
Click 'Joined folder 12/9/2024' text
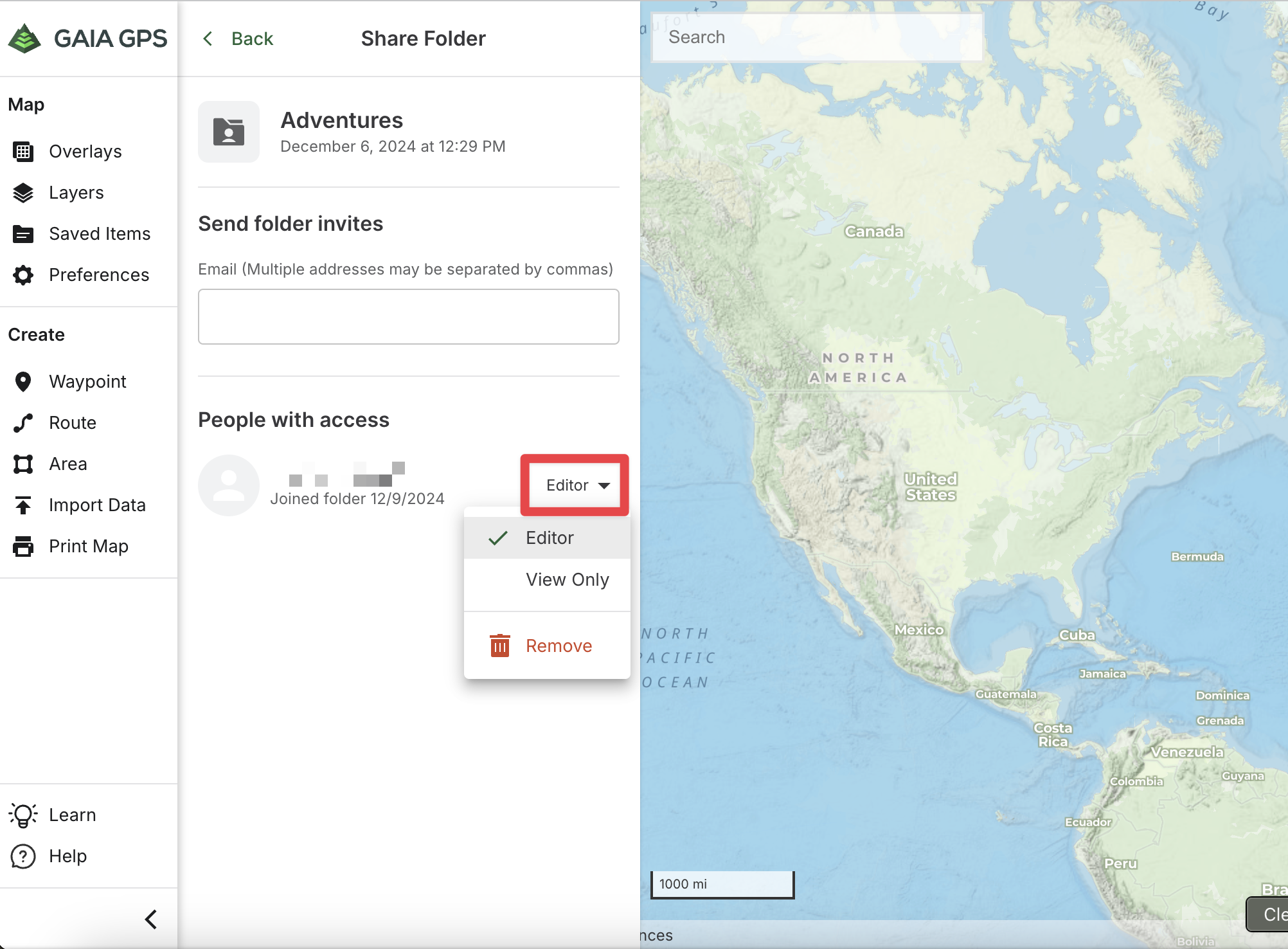[x=357, y=498]
